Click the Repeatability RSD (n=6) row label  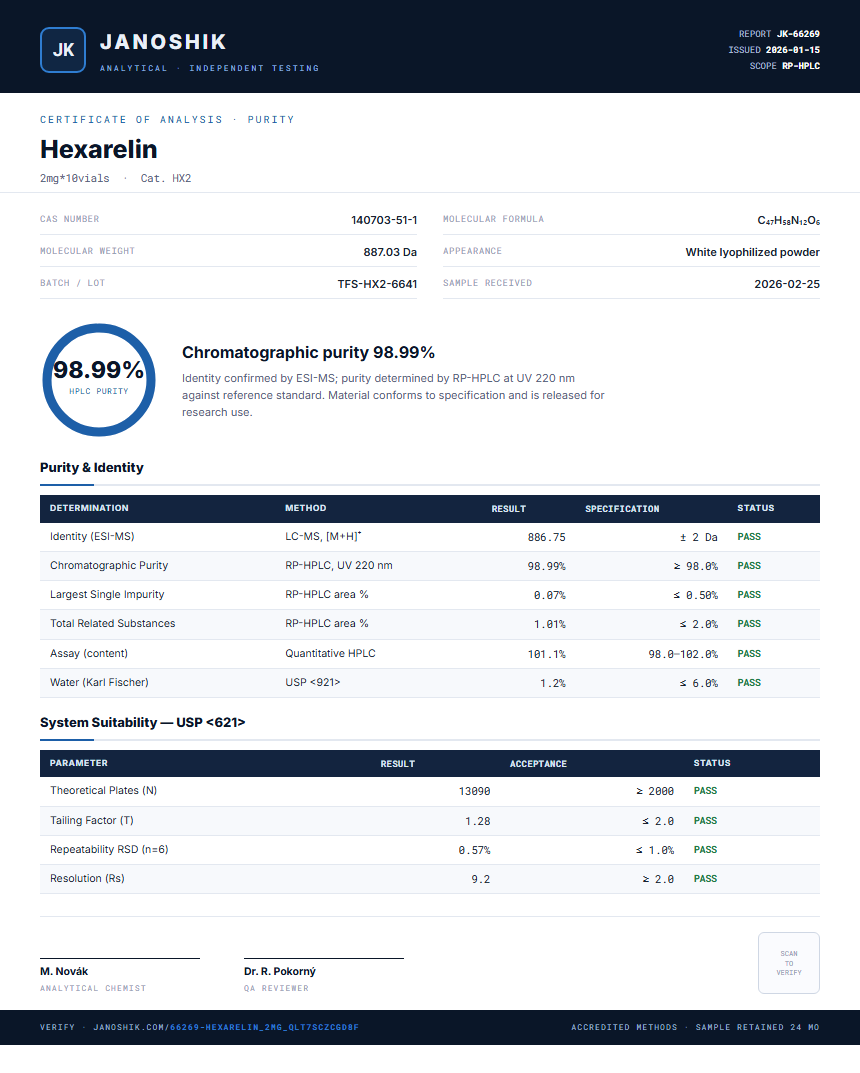(109, 849)
